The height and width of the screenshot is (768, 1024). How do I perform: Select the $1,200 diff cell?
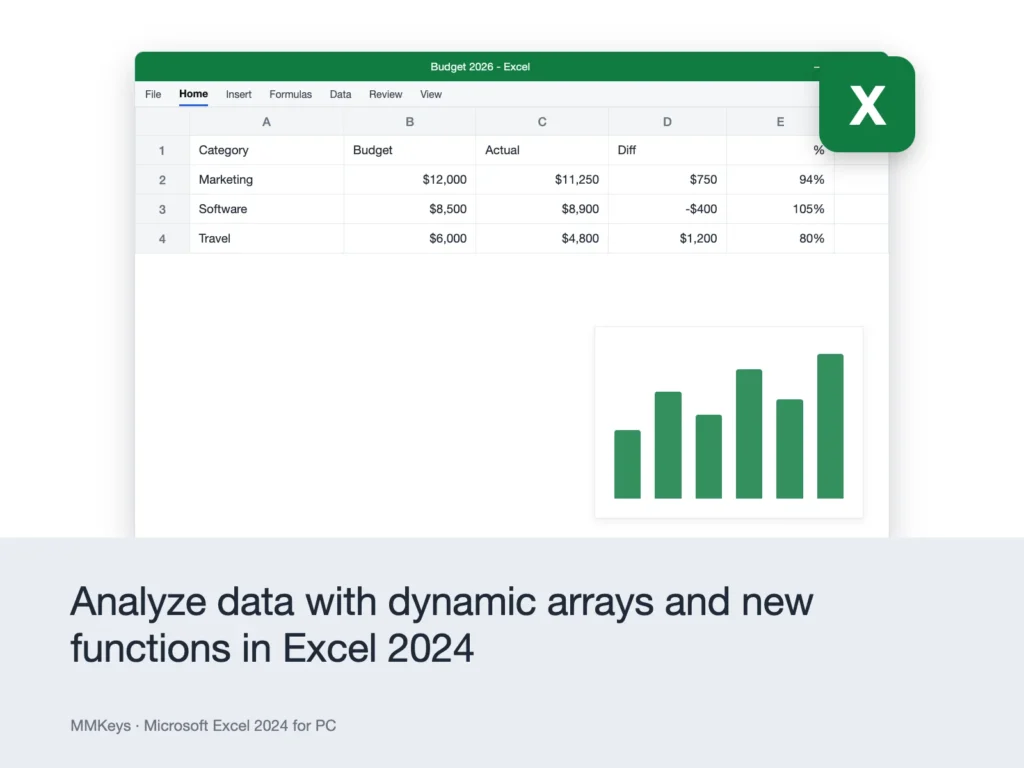(667, 238)
